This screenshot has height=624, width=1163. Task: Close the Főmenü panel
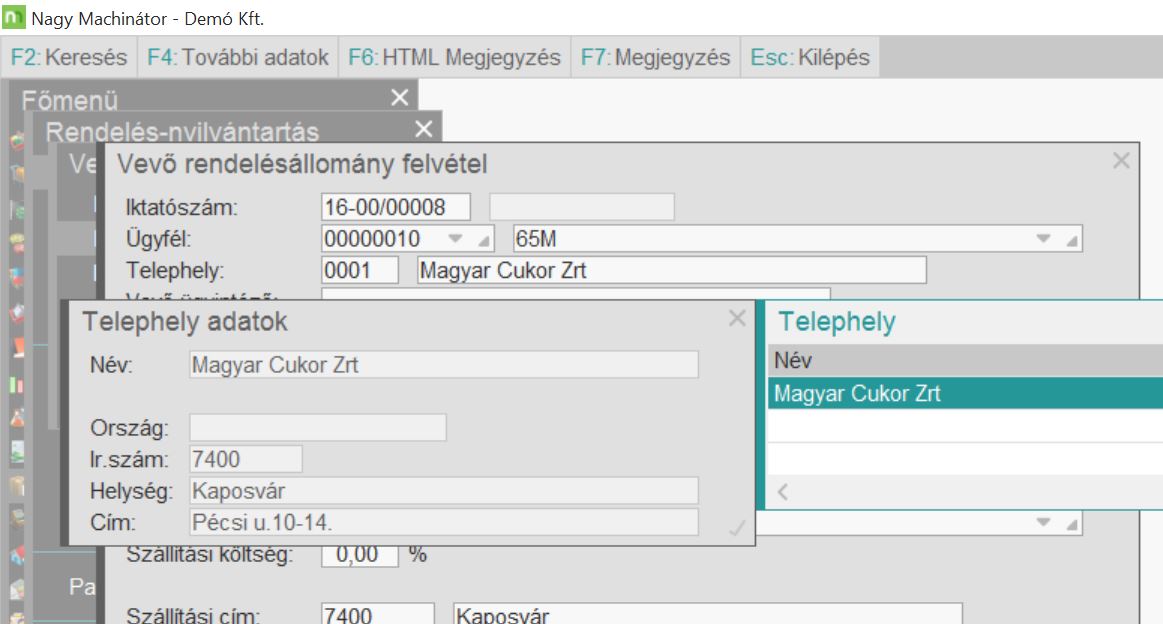coord(400,97)
